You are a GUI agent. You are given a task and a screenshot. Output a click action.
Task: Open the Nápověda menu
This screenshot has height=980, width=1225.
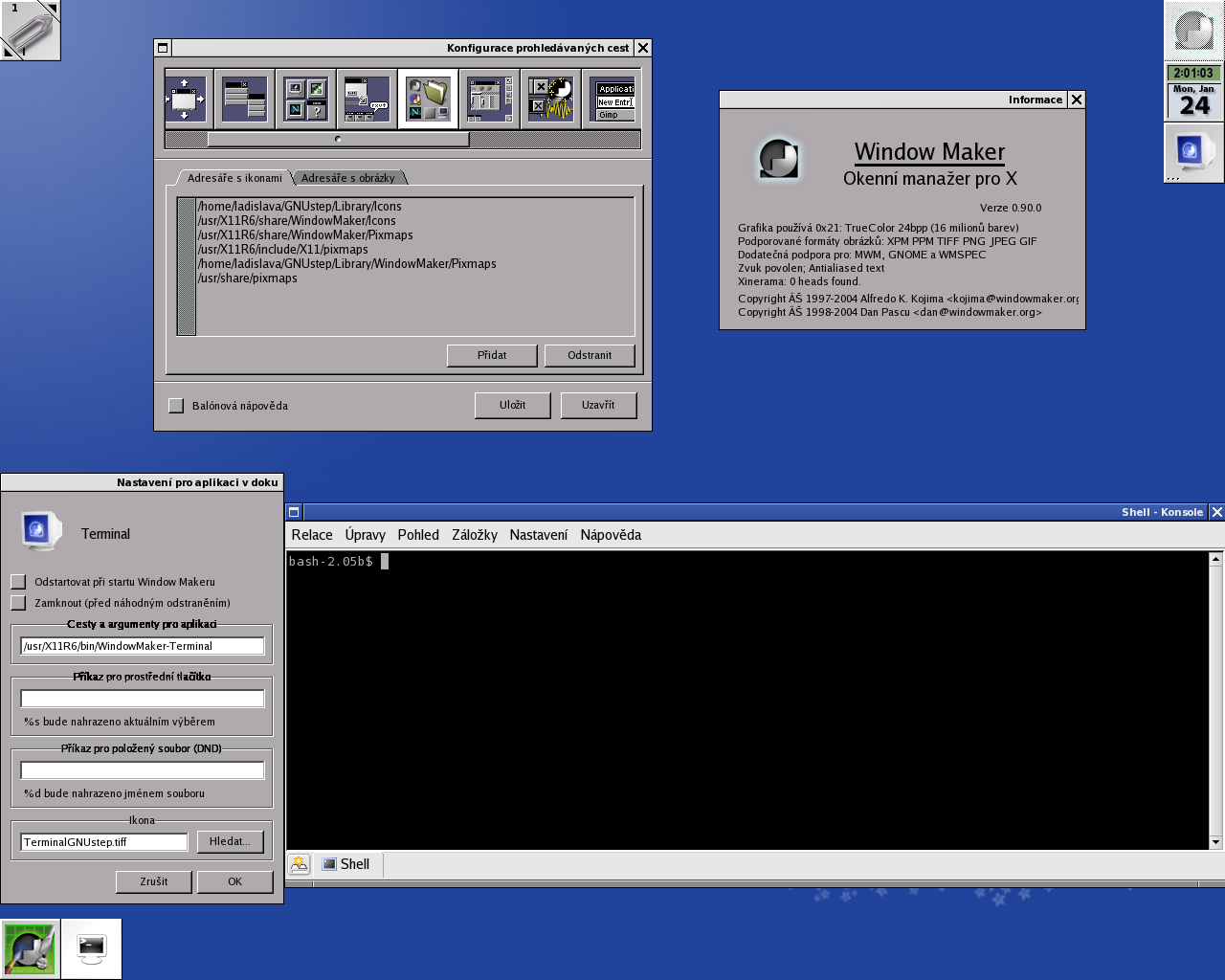611,535
